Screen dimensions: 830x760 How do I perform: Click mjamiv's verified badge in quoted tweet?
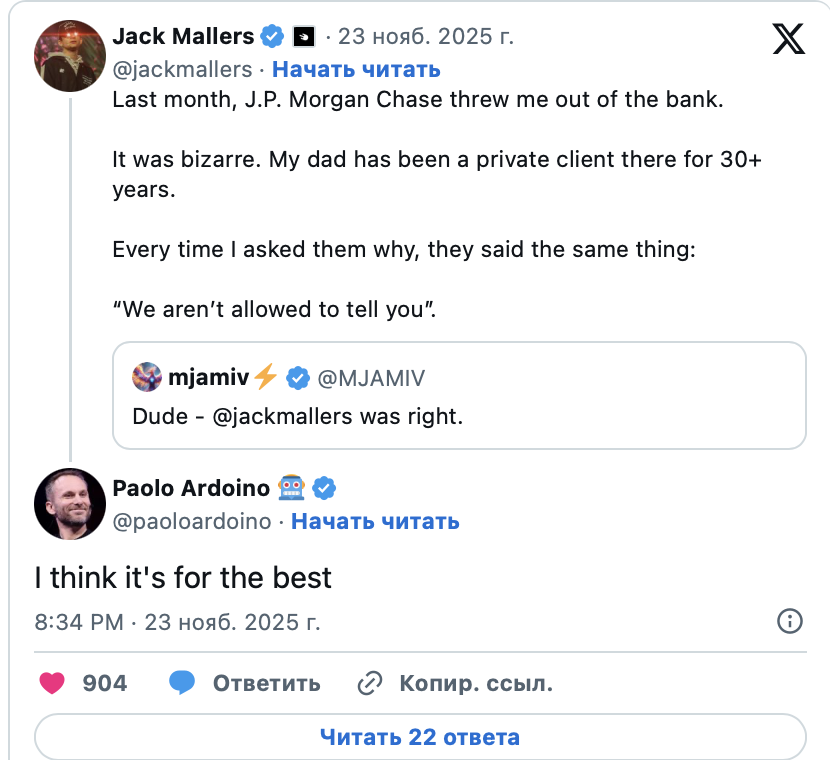point(297,378)
